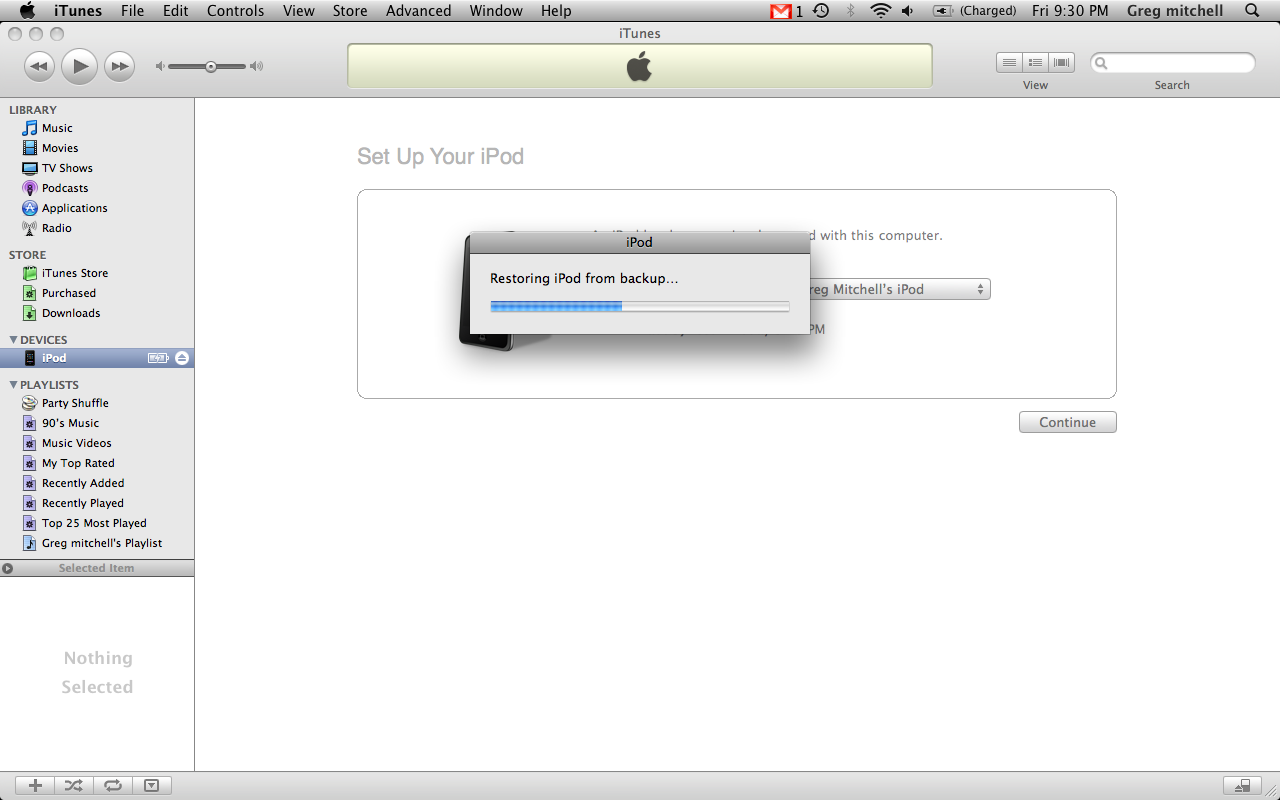Open the File menu
The image size is (1280, 800).
click(x=132, y=11)
